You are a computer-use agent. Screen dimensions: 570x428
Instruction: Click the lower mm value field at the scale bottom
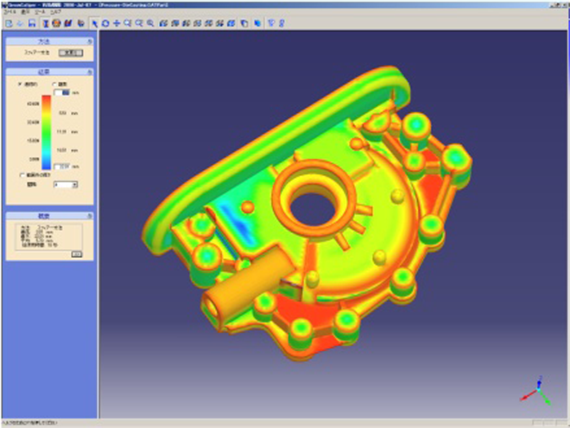coord(62,167)
